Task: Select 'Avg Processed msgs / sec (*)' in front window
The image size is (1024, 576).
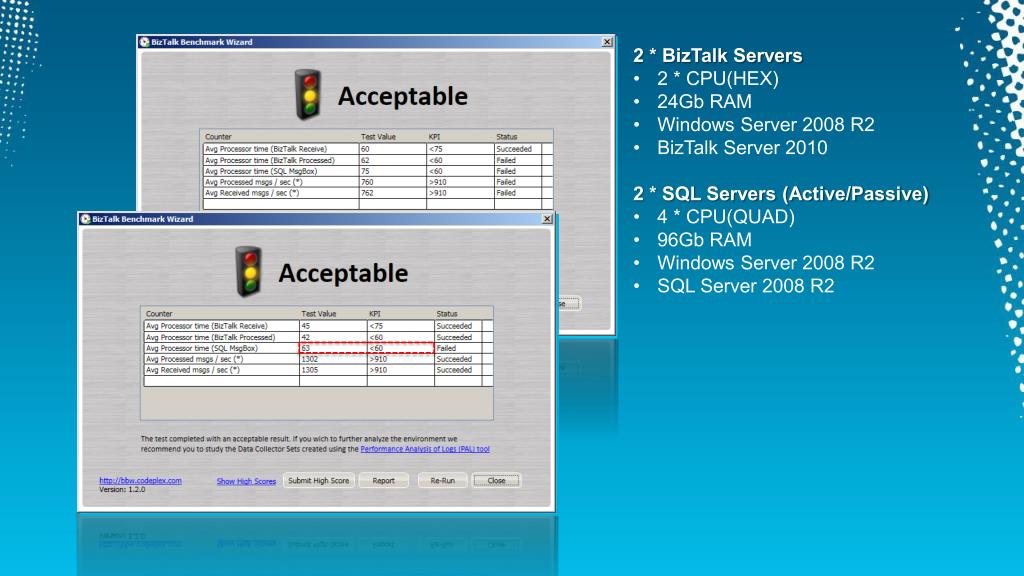Action: pyautogui.click(x=195, y=359)
